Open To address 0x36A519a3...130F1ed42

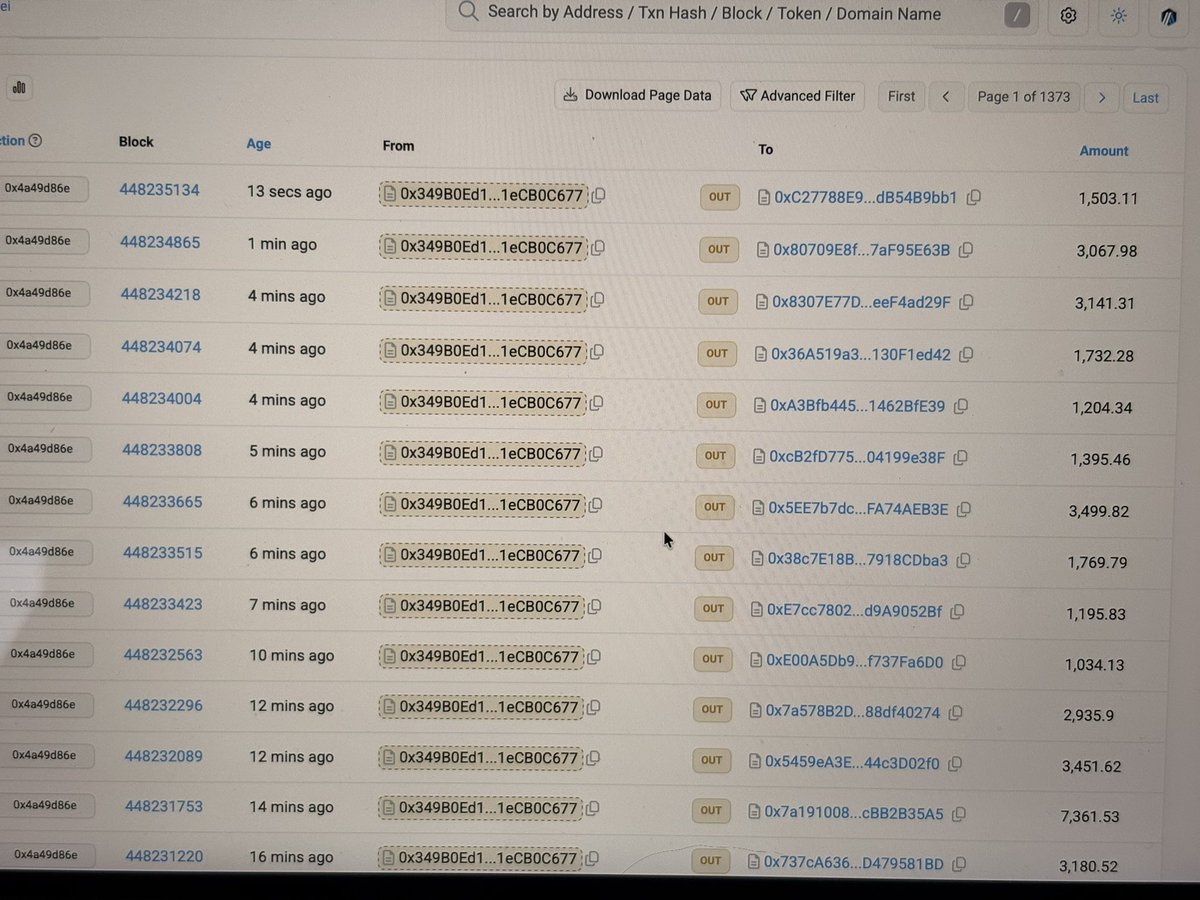click(860, 355)
